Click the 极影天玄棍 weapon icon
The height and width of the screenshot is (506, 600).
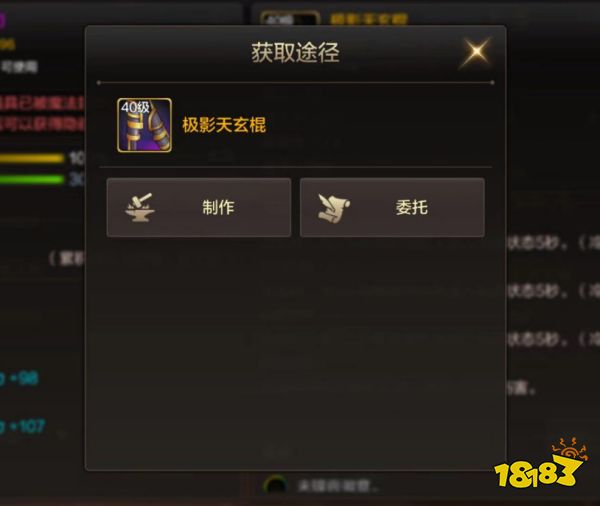click(144, 125)
